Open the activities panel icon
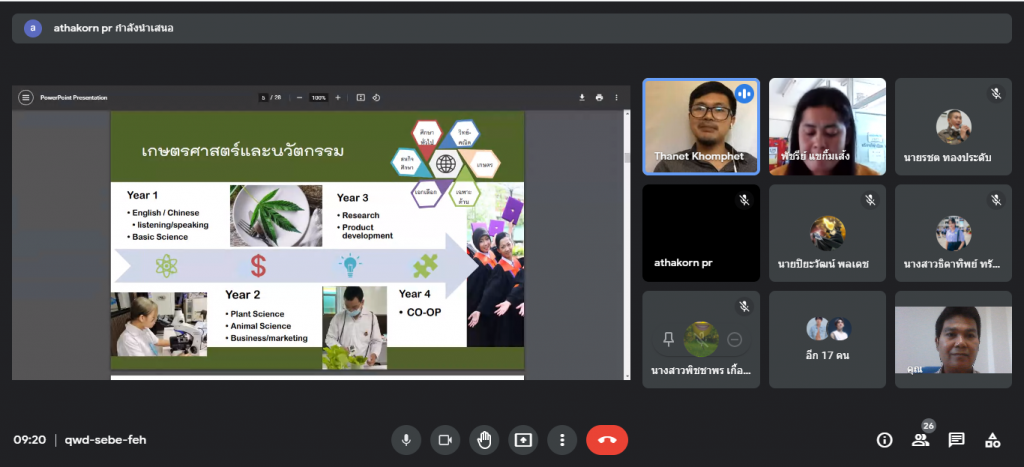This screenshot has height=467, width=1024. click(992, 439)
